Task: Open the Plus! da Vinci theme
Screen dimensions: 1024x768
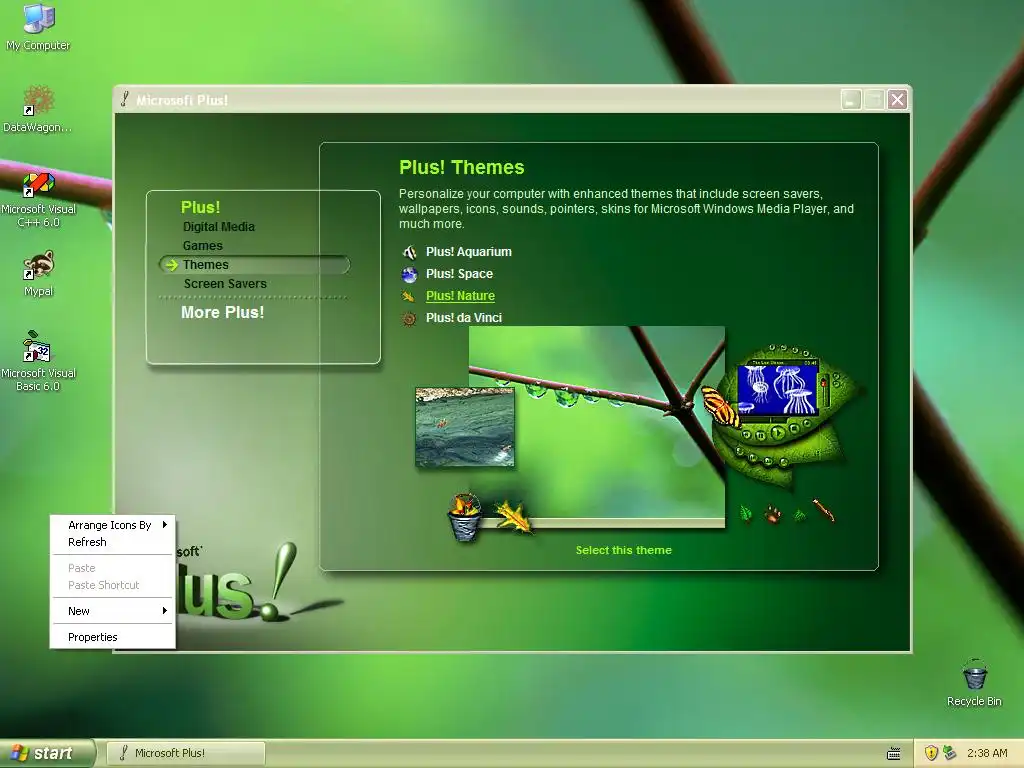Action: click(x=464, y=318)
